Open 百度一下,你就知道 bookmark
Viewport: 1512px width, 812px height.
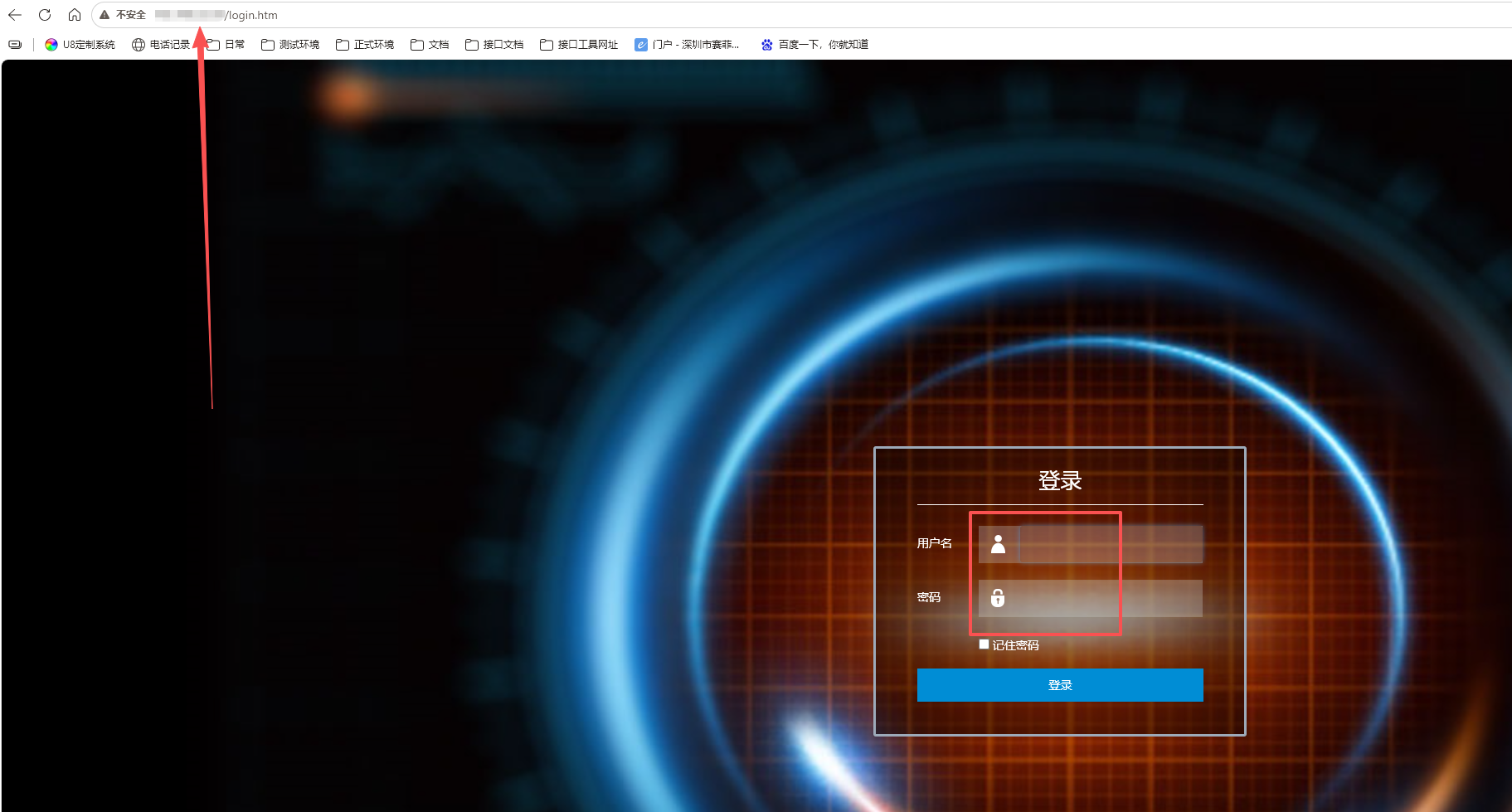click(814, 45)
